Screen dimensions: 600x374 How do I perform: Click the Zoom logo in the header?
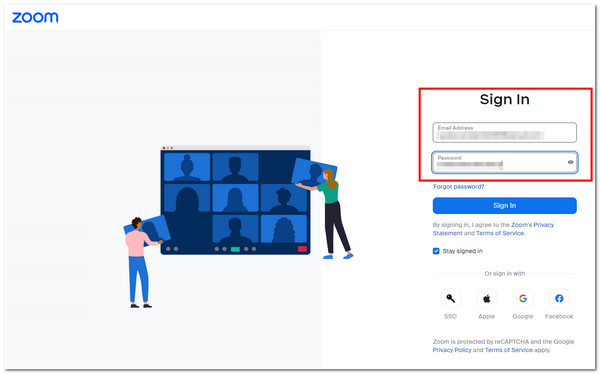35,17
